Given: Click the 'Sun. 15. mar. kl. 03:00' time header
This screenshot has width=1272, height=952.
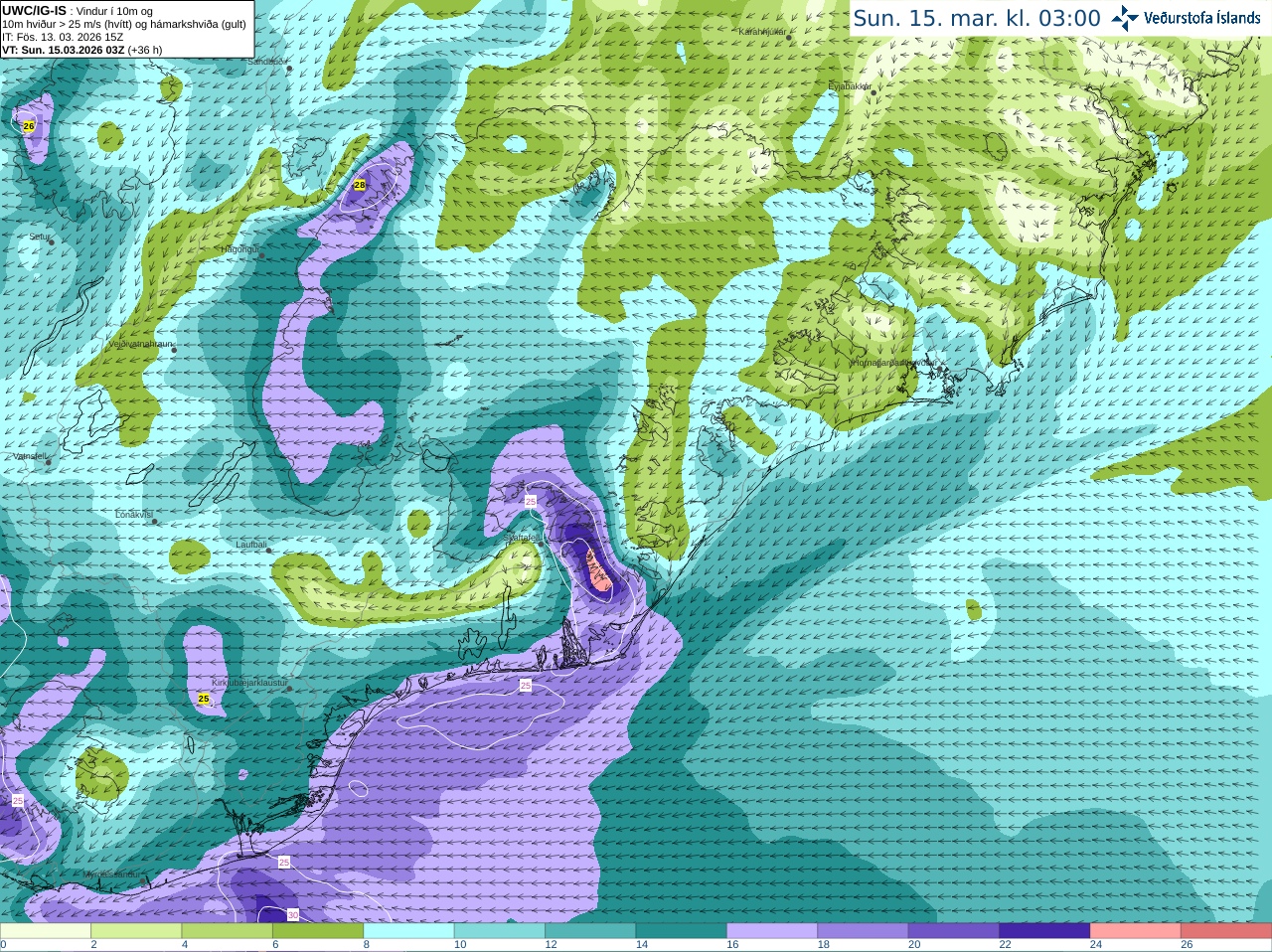Looking at the screenshot, I should (x=977, y=19).
